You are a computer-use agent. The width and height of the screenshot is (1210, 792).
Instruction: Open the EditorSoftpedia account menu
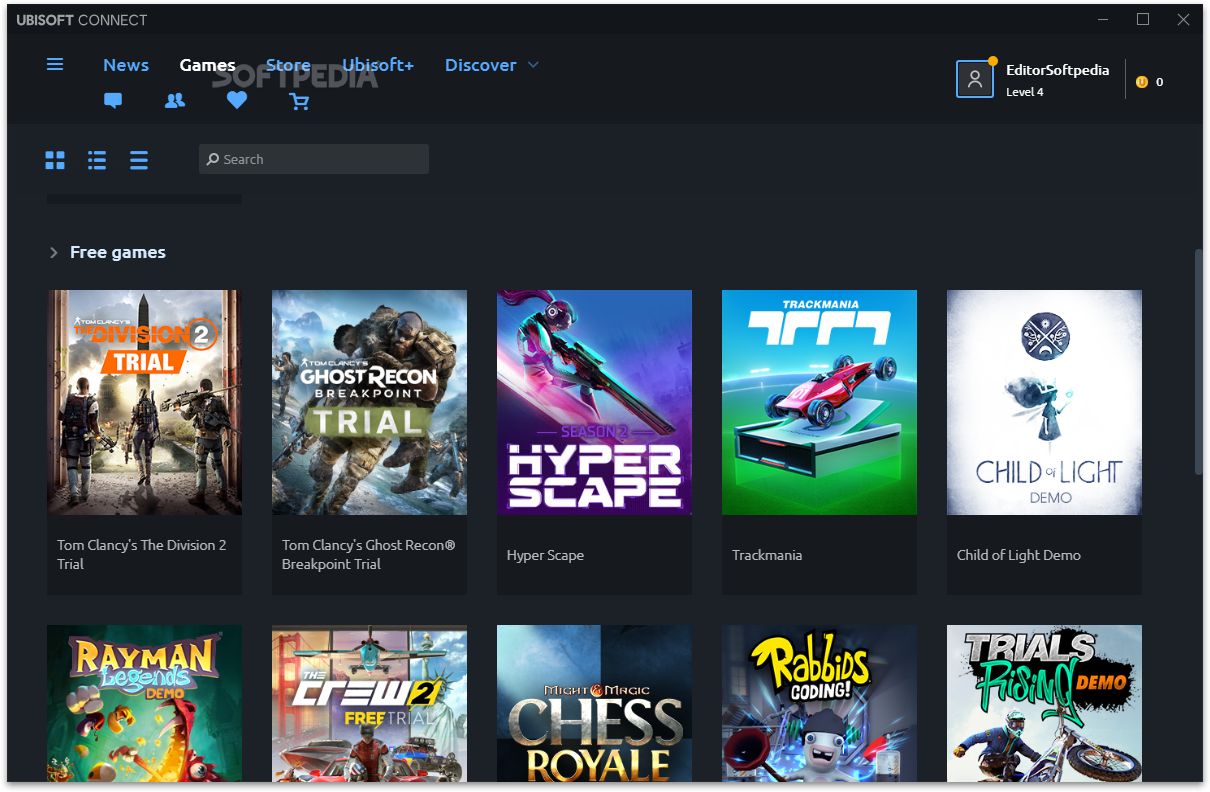(1057, 71)
